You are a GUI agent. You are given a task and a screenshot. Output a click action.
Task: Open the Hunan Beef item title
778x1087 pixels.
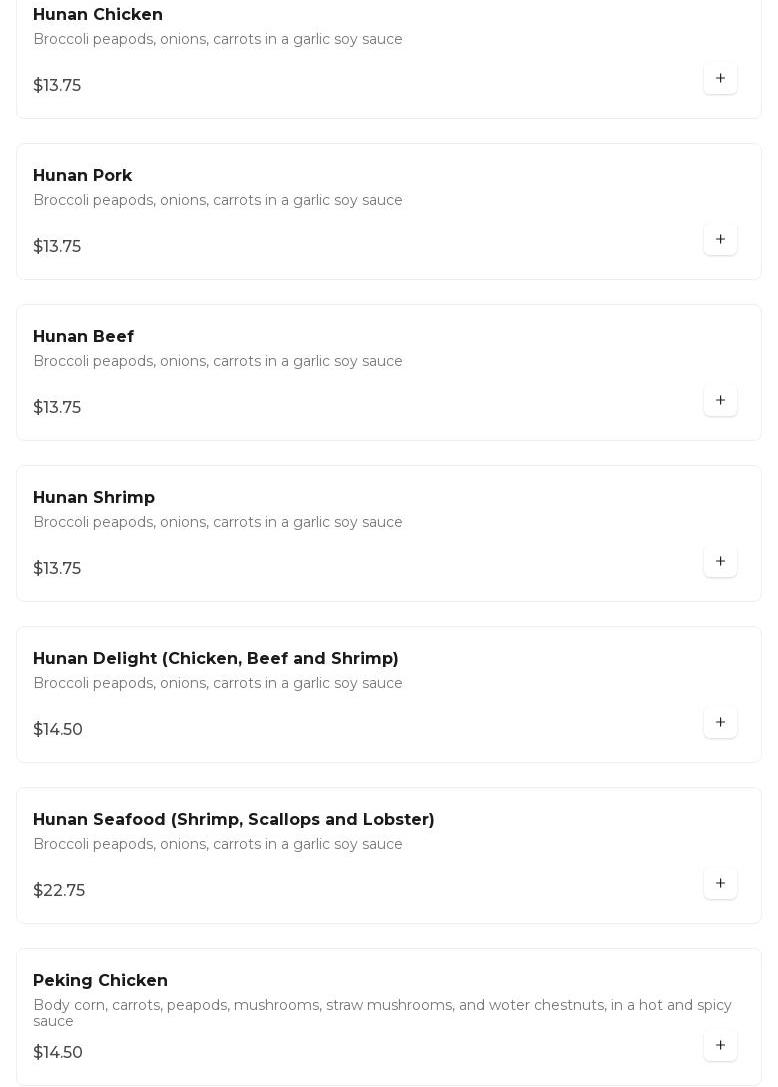pyautogui.click(x=84, y=337)
